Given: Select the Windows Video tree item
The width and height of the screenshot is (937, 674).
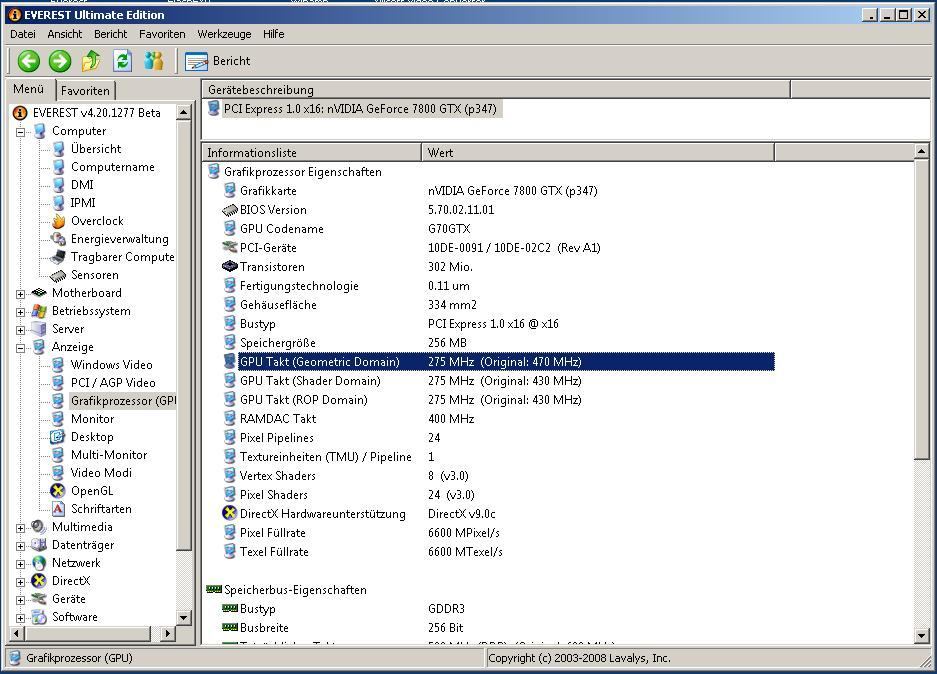Looking at the screenshot, I should pyautogui.click(x=111, y=364).
